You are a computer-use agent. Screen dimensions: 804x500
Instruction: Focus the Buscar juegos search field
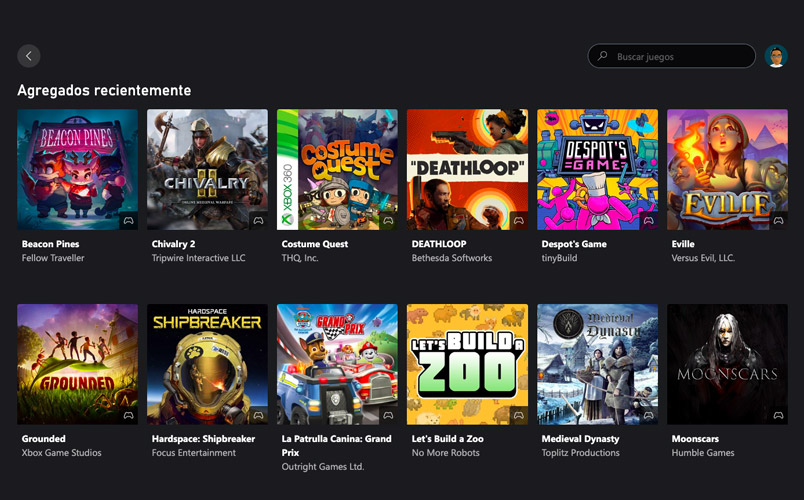click(x=671, y=56)
